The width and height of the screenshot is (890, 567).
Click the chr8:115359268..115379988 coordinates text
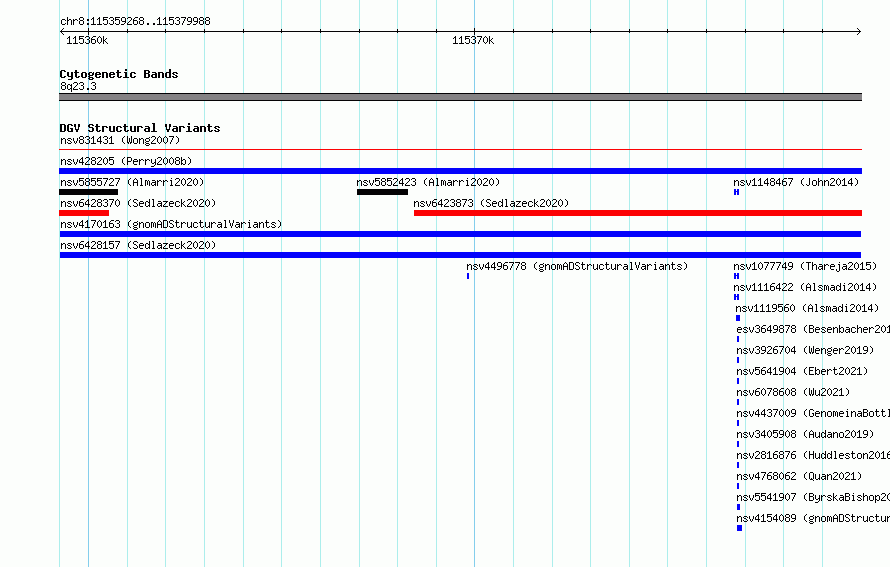[135, 21]
